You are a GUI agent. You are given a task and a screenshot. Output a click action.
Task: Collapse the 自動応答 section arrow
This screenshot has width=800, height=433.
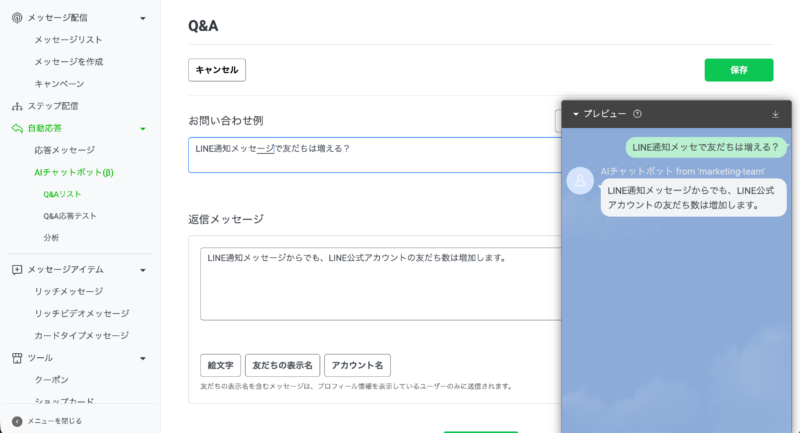tap(143, 129)
